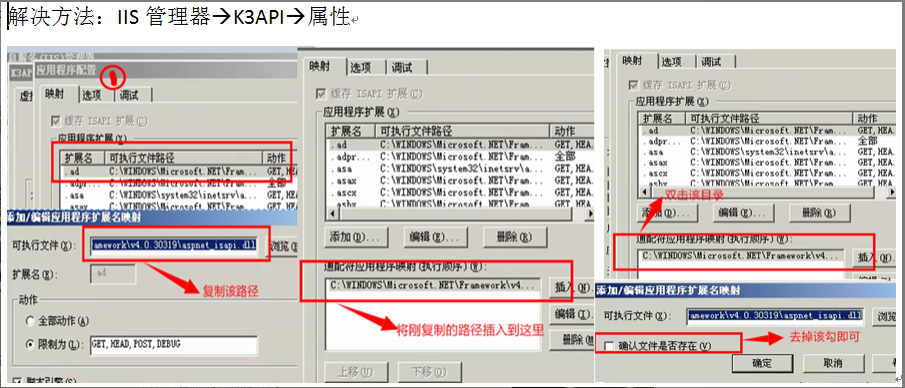Click the 扩展名 field showing .ad

click(x=113, y=273)
